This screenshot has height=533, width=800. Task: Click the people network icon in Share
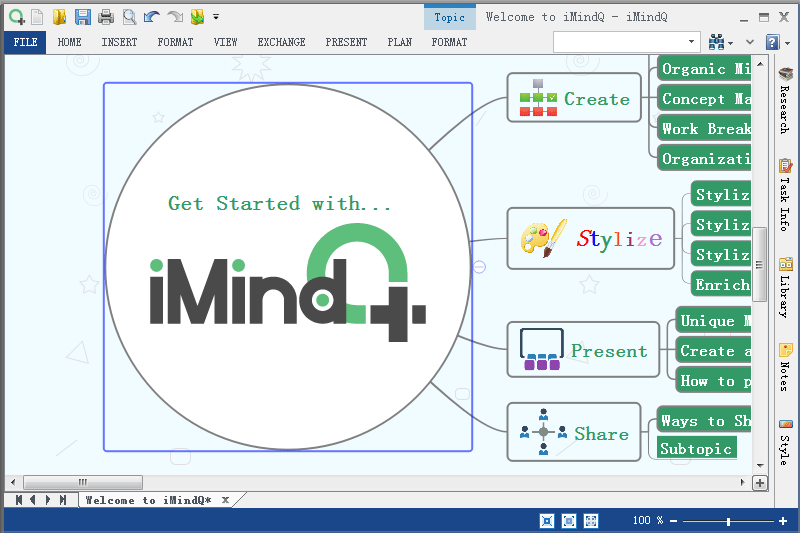(543, 432)
